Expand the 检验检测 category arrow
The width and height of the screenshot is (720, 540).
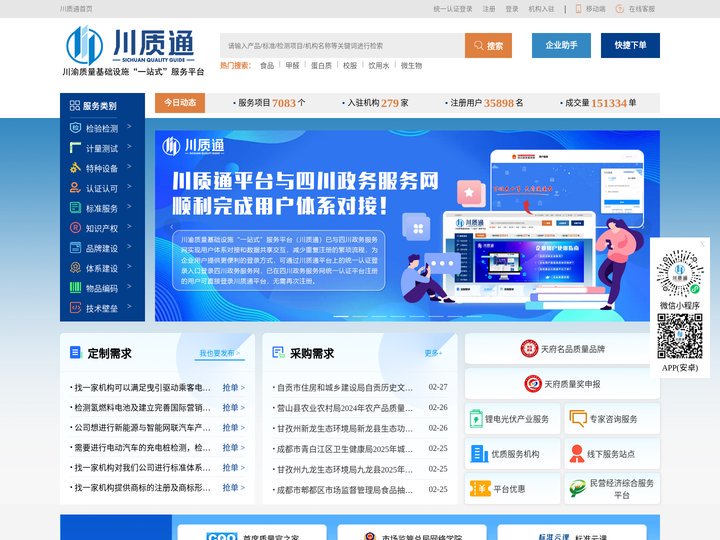point(129,126)
